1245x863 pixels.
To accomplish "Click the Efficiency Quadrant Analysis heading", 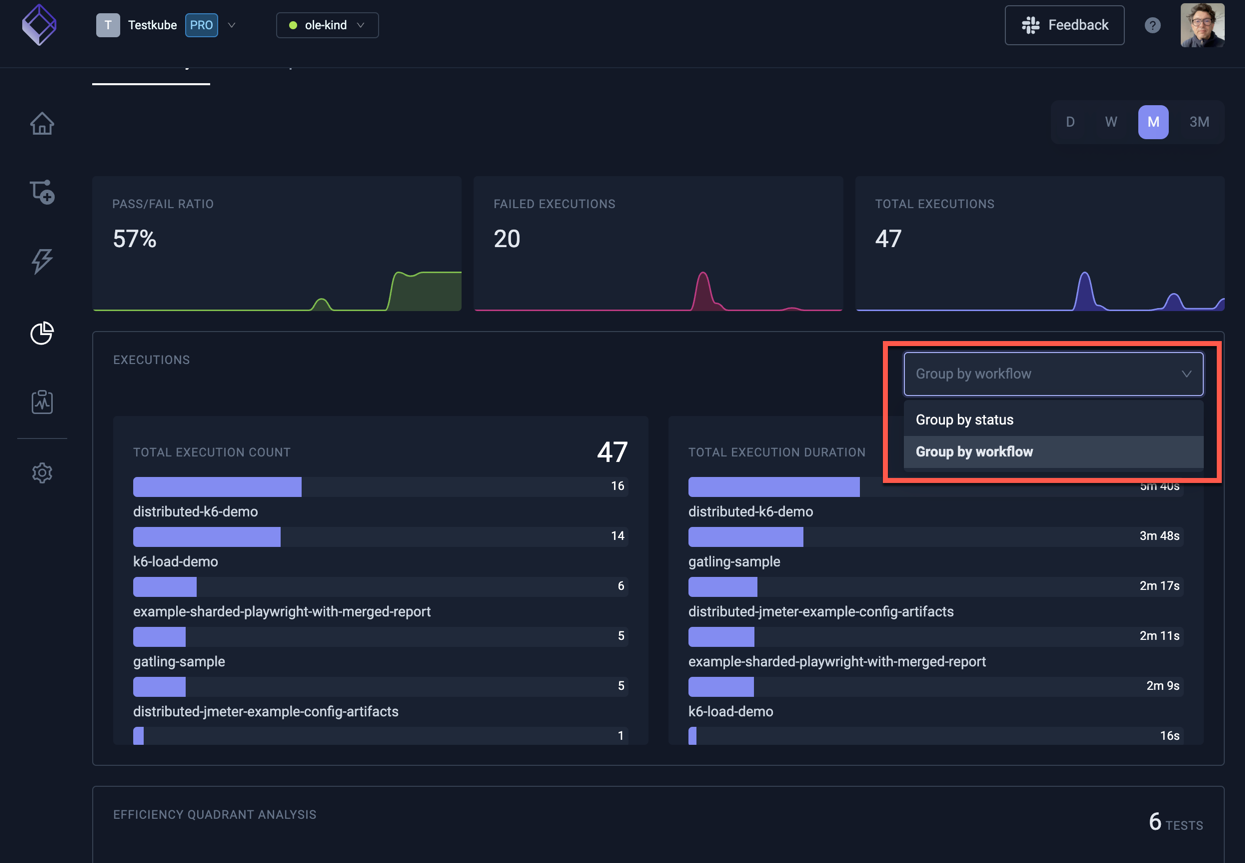I will point(215,815).
